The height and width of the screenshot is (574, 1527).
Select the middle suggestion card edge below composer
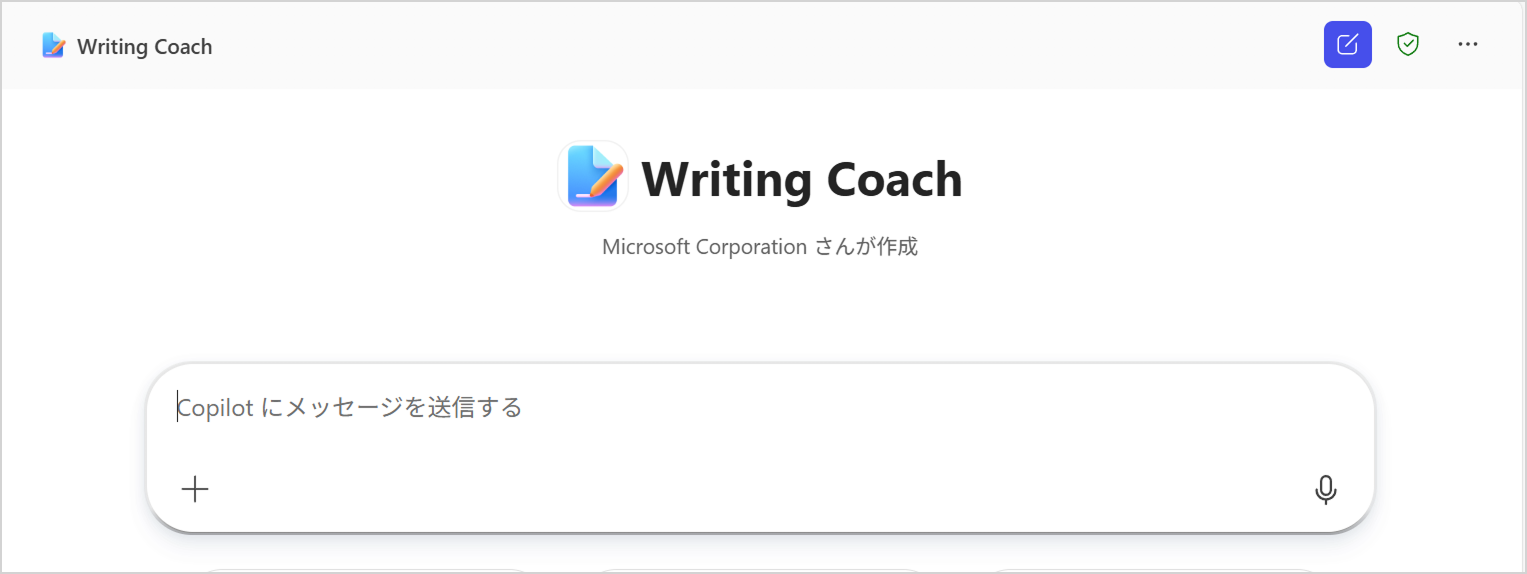coord(760,570)
